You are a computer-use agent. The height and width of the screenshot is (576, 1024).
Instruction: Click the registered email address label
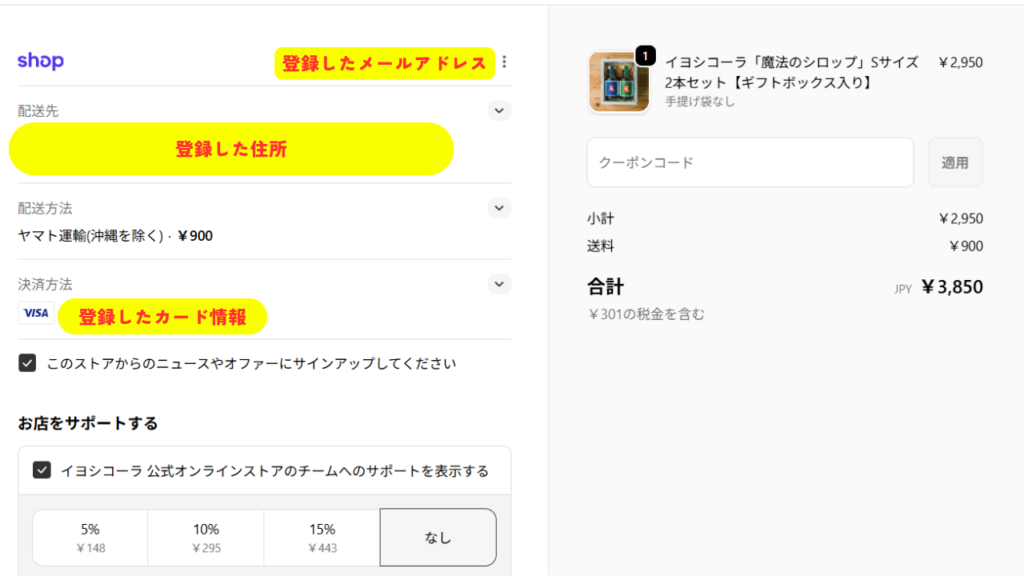[x=385, y=63]
